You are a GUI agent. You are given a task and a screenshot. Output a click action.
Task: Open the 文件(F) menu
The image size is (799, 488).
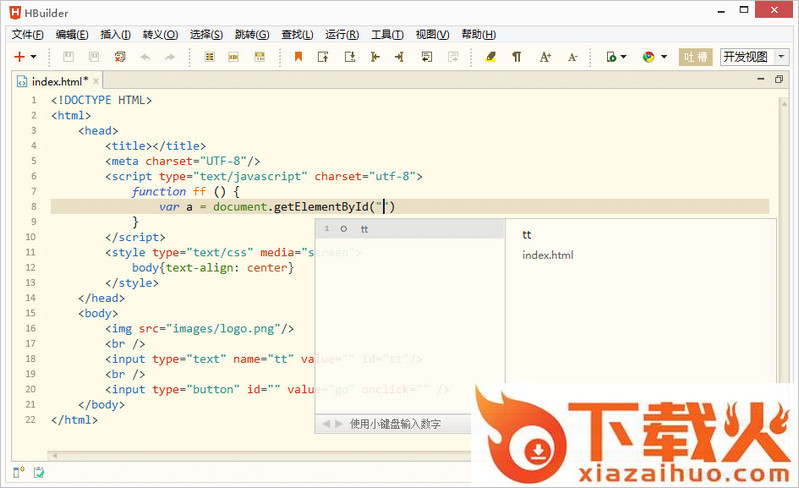point(28,34)
